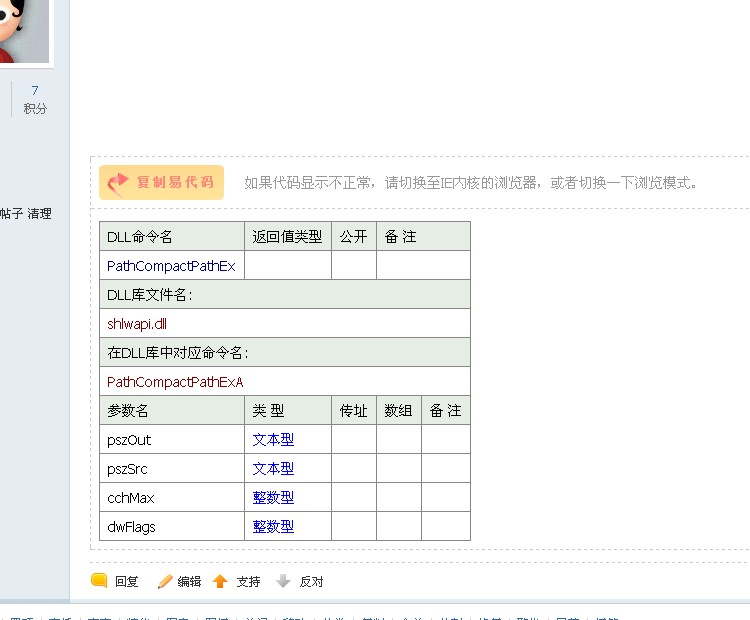Select the PathCompactPathEx command name cell
This screenshot has width=750, height=620.
[171, 266]
